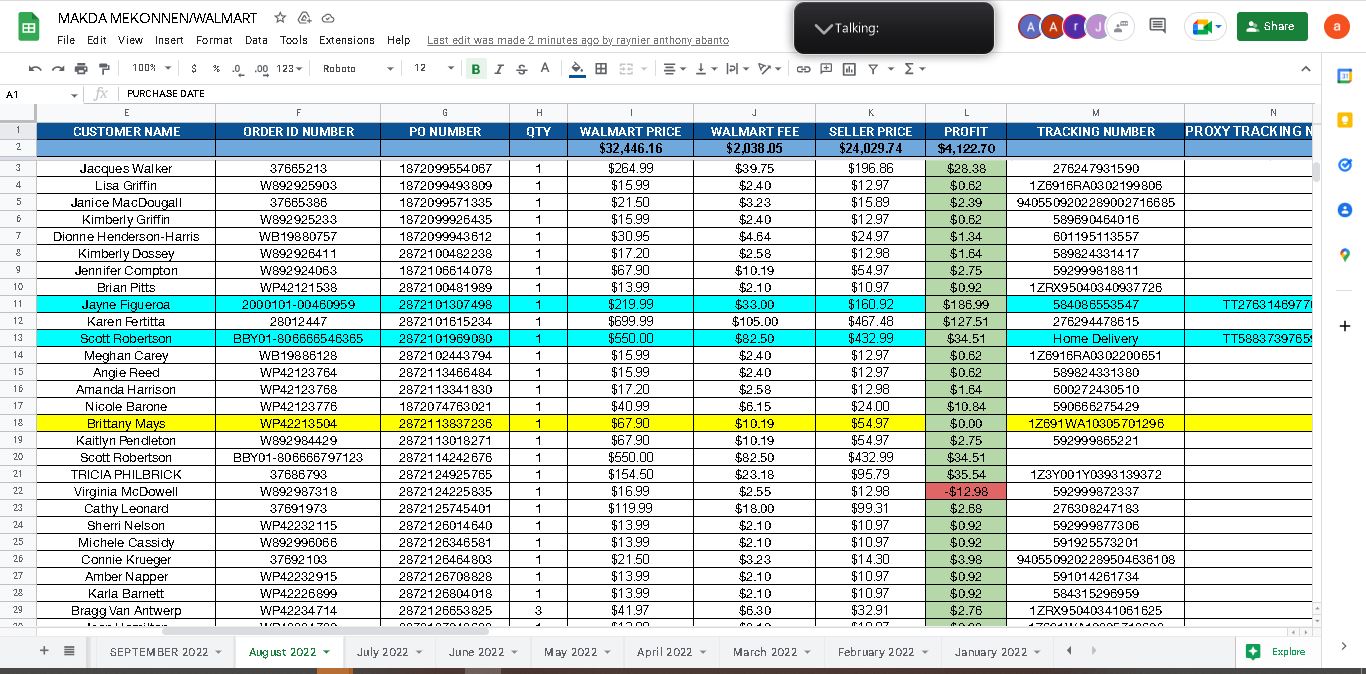
Task: Hide side panel chevron at bottom right
Action: pyautogui.click(x=1345, y=646)
